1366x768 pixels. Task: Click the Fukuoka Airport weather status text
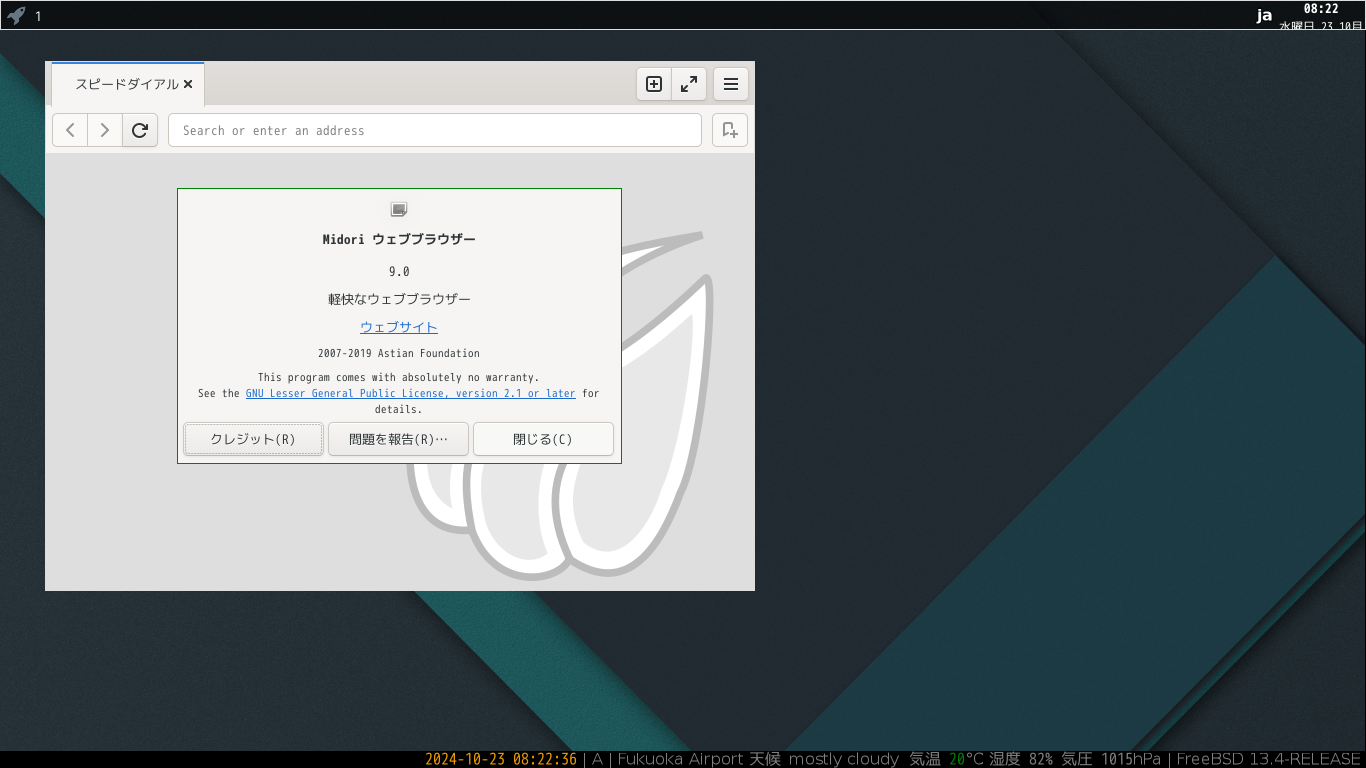click(758, 759)
